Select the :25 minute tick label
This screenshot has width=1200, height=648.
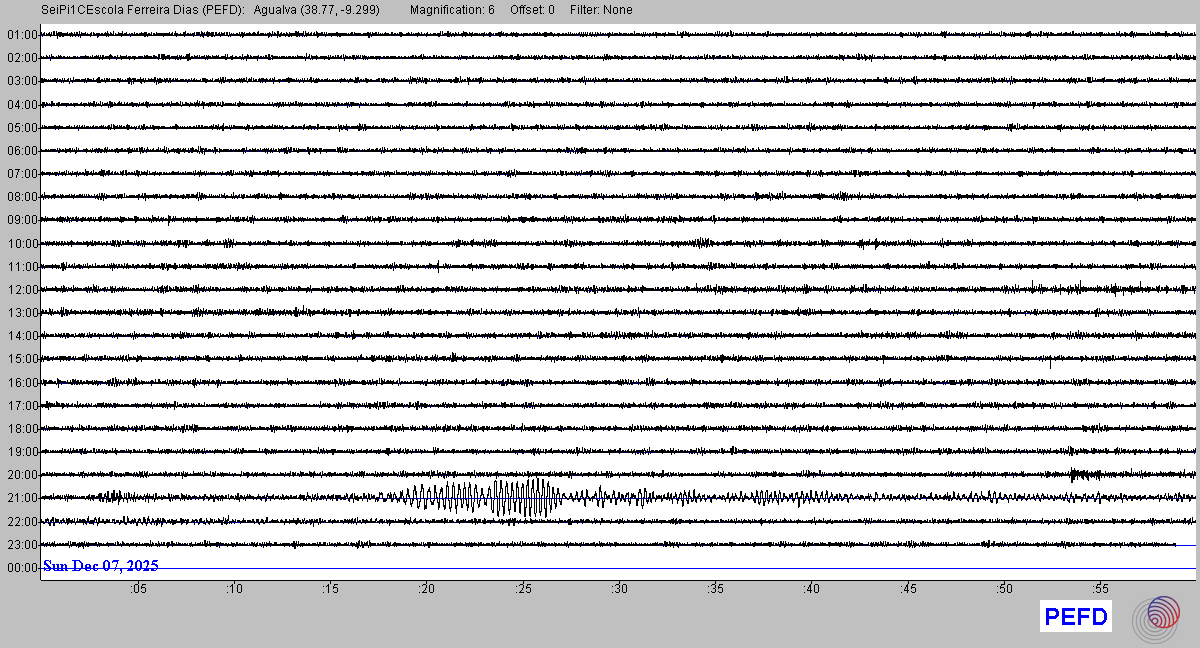pyautogui.click(x=522, y=589)
